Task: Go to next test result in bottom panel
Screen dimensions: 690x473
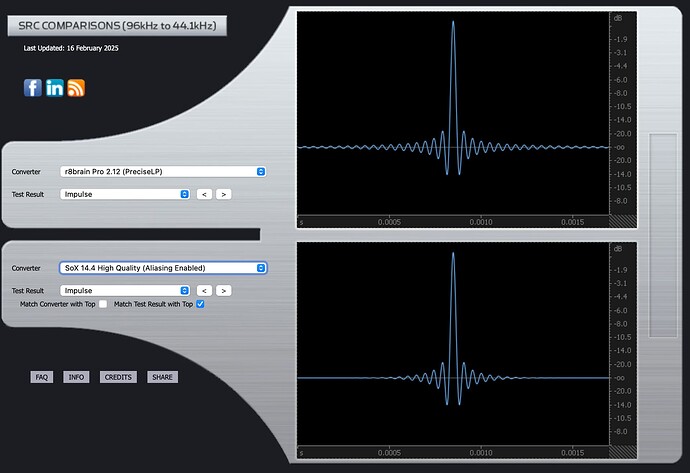Action: (224, 290)
